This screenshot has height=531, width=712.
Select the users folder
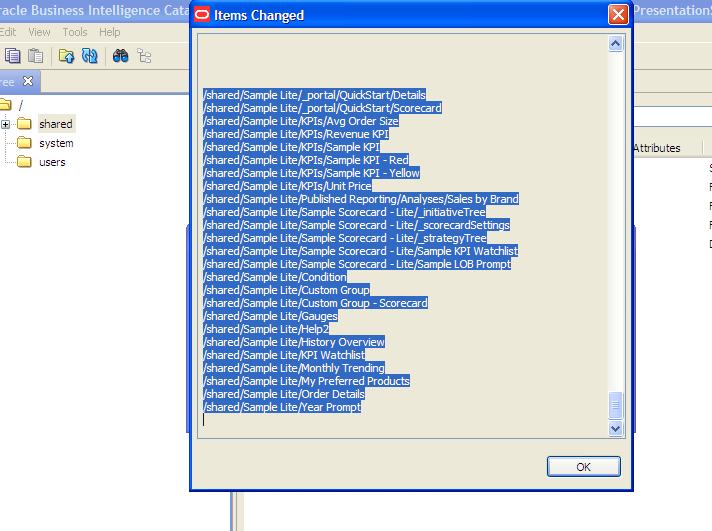tap(52, 162)
